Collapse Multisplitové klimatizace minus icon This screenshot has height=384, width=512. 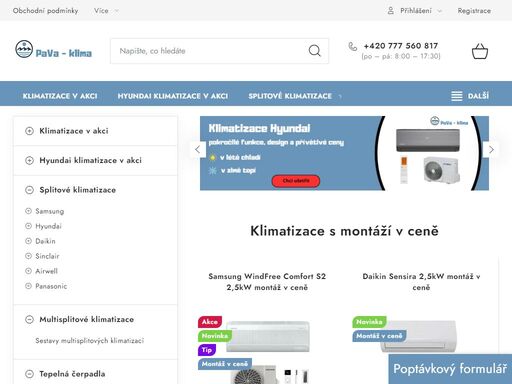point(29,319)
